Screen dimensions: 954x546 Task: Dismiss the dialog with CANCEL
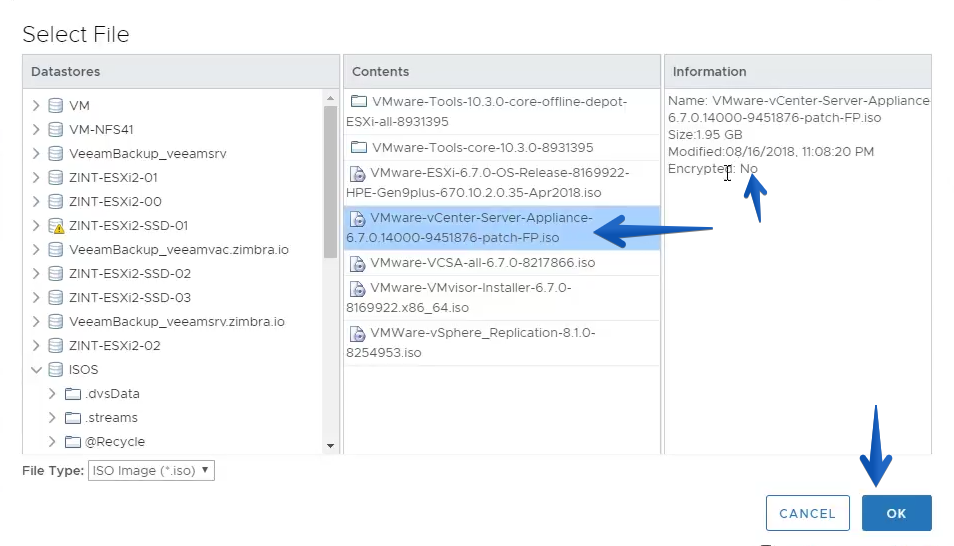(807, 513)
